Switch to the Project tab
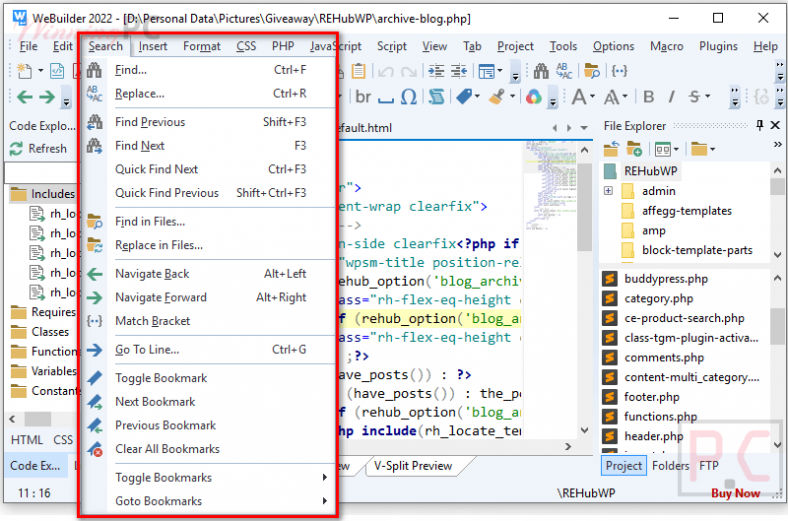This screenshot has height=521, width=788. click(x=624, y=466)
